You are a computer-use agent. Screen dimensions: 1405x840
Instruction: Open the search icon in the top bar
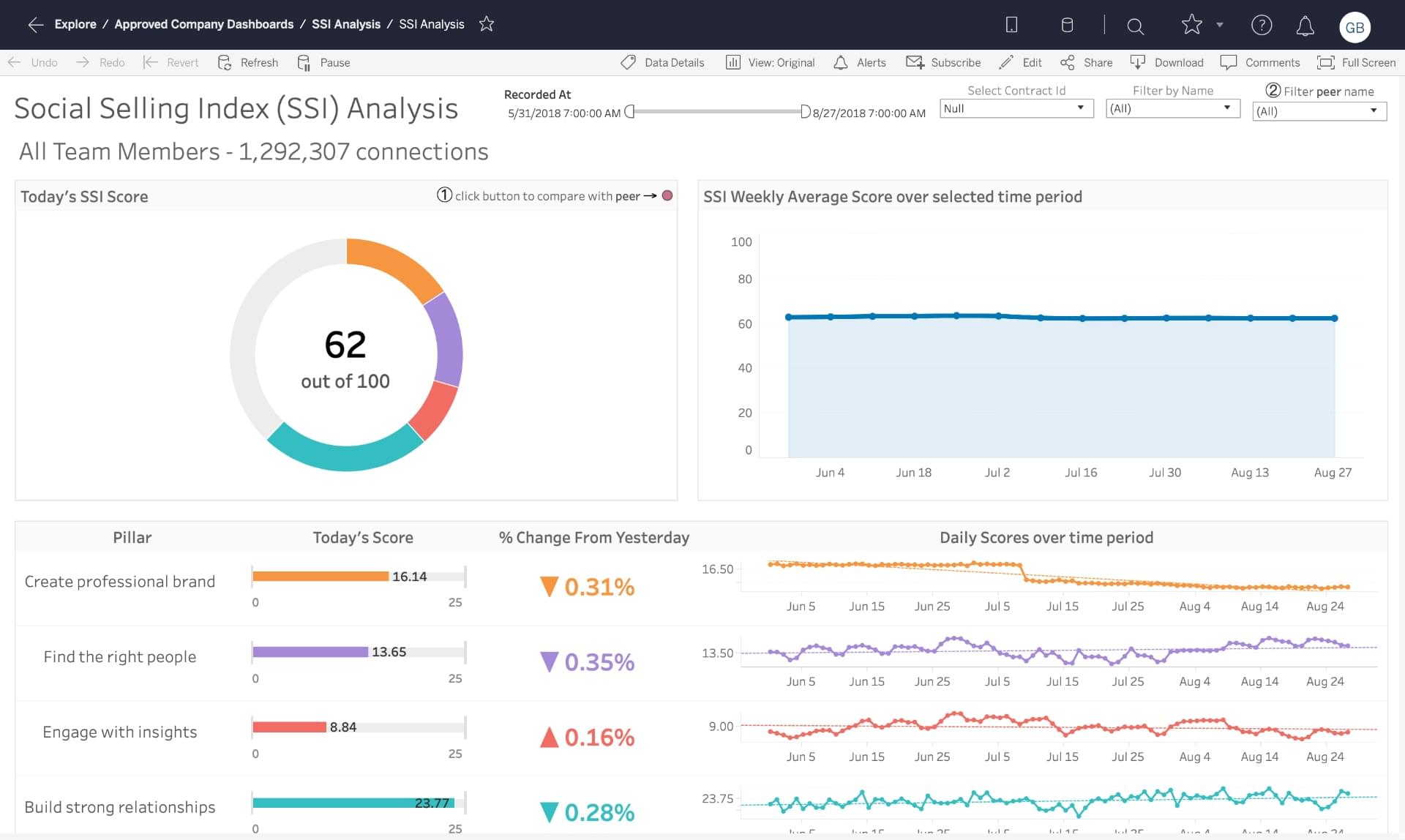[1135, 26]
